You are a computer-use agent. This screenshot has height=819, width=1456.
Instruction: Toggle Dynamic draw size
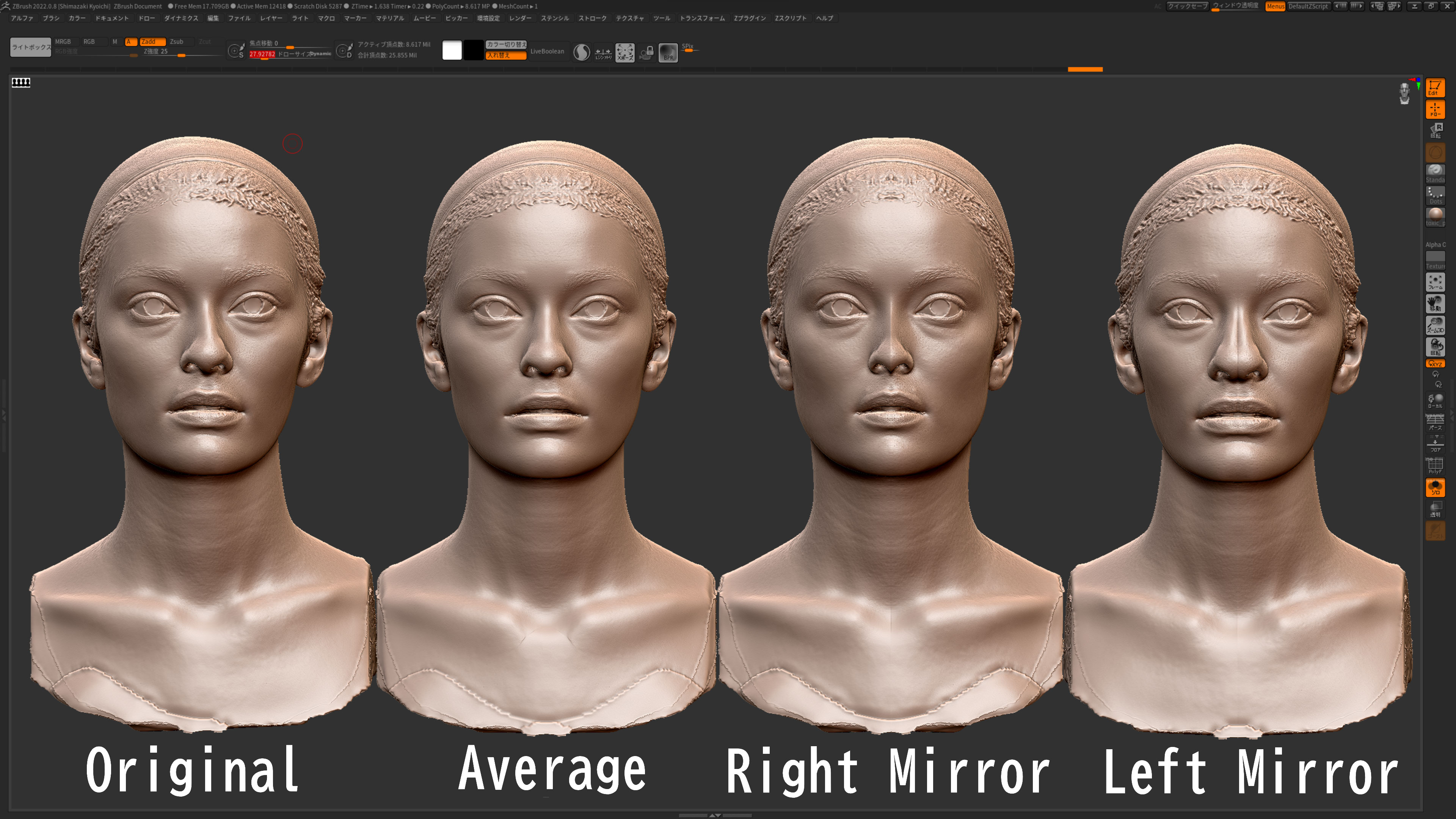pos(320,54)
